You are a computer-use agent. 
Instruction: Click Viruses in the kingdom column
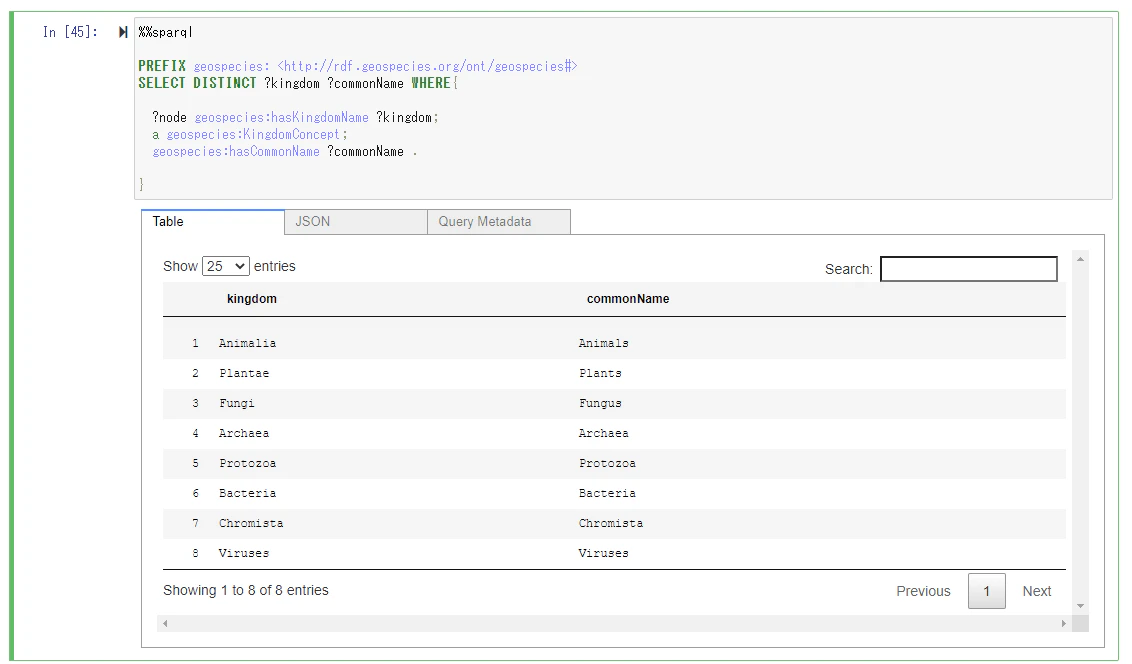click(x=244, y=554)
